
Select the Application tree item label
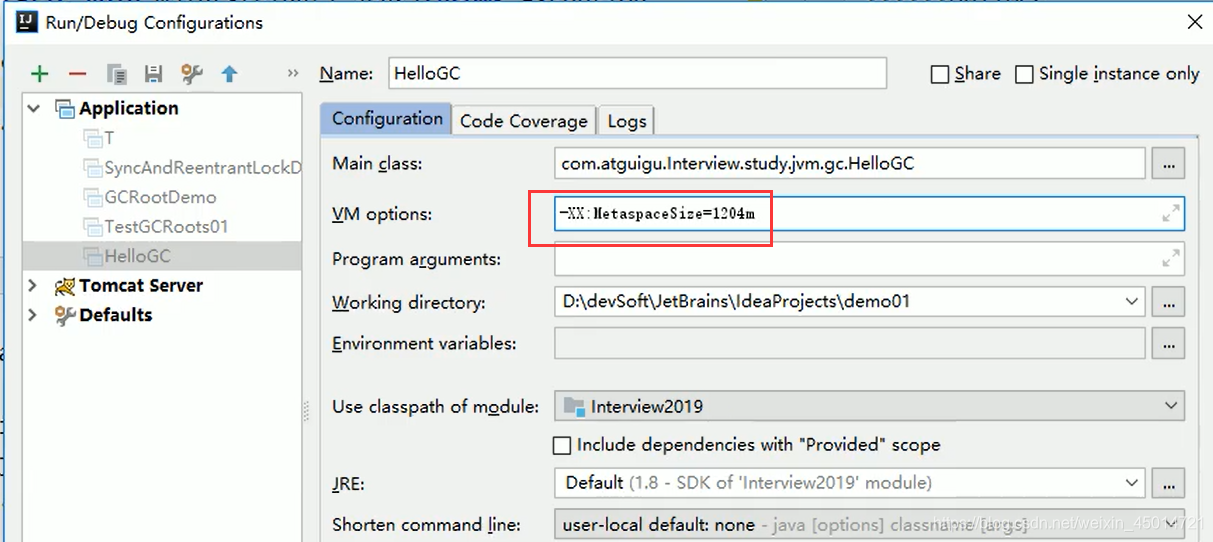pos(129,108)
